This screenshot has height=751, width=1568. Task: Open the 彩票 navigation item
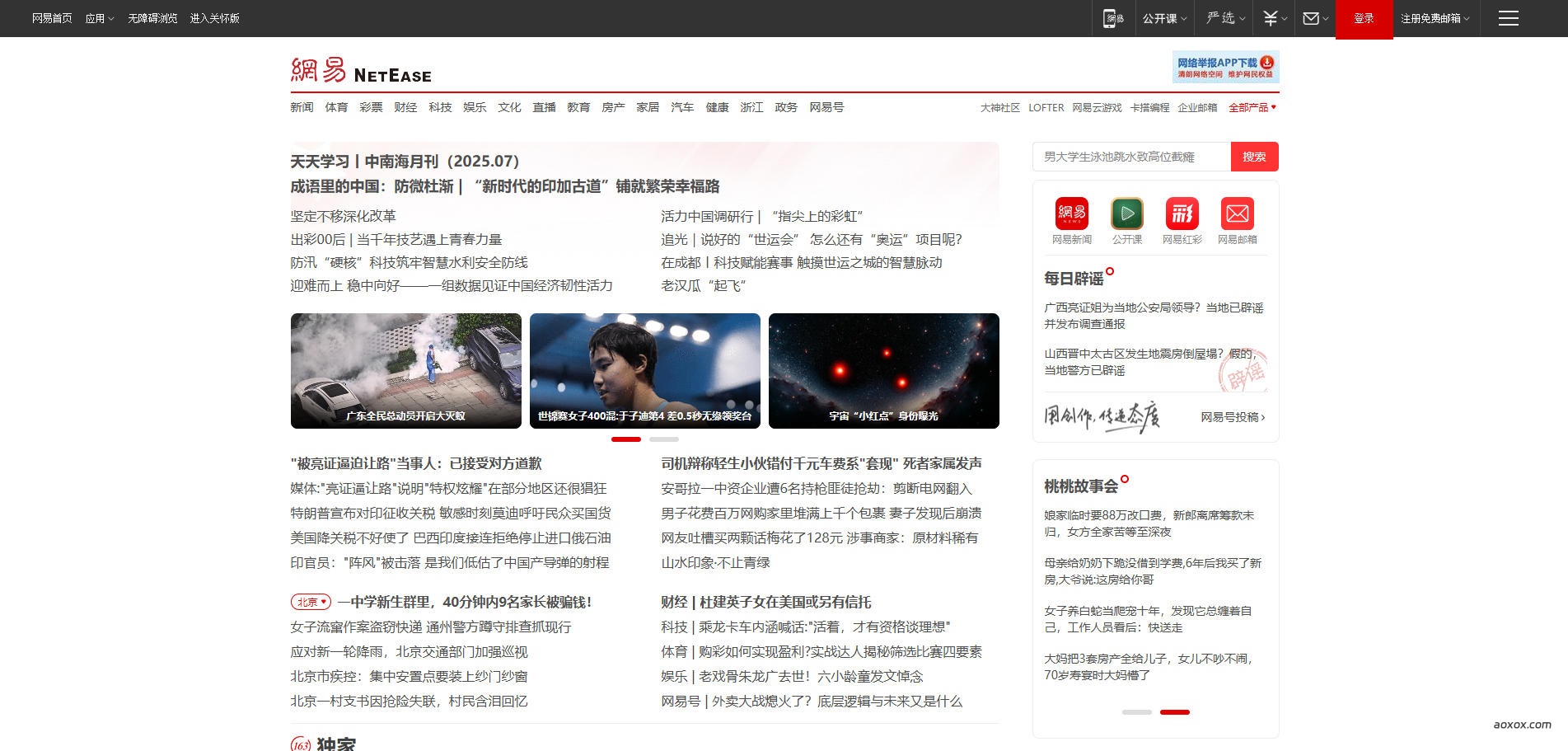point(371,107)
